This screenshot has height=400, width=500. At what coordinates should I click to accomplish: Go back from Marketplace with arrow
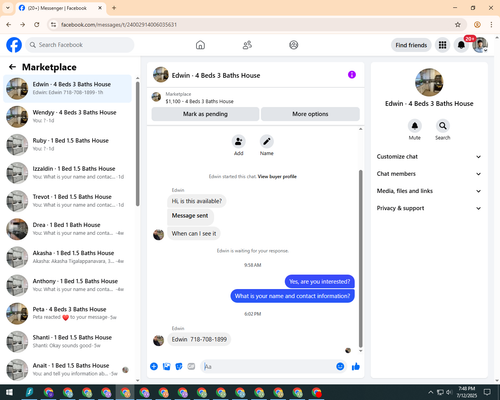coord(12,67)
